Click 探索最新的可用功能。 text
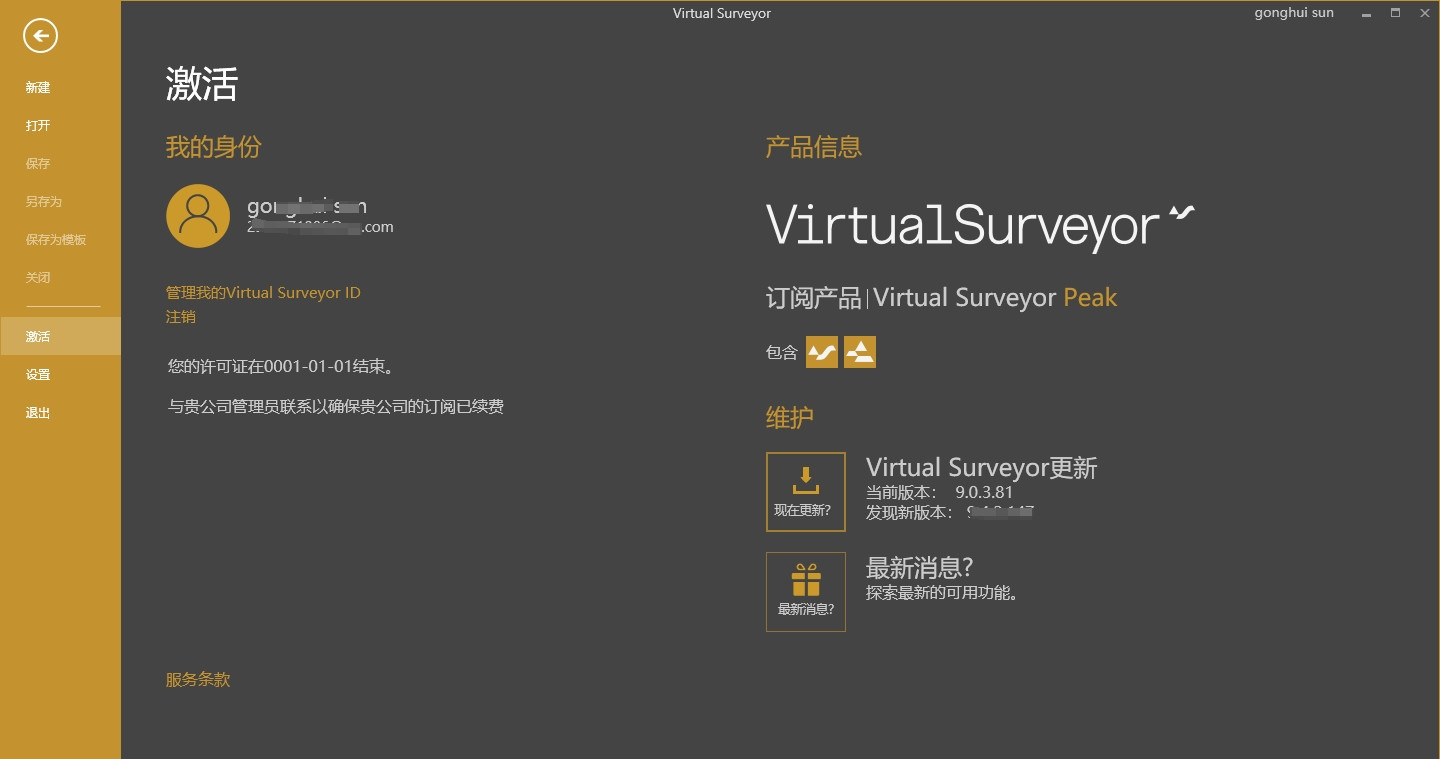Viewport: 1440px width, 759px height. click(942, 593)
